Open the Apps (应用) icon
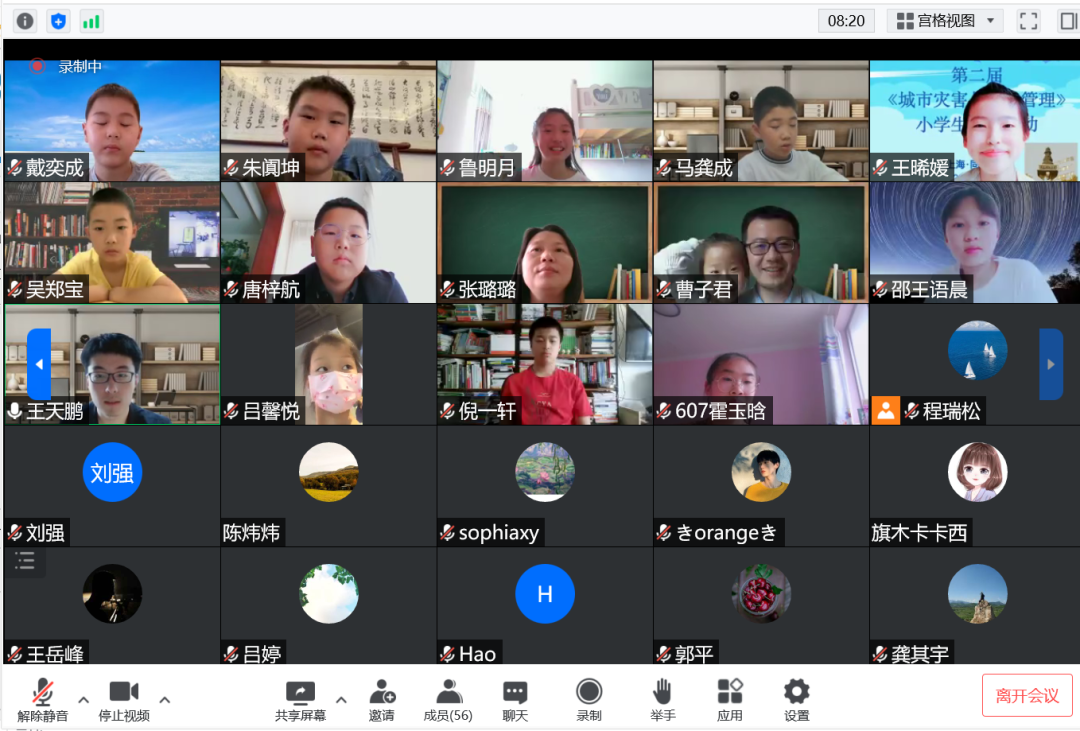 tap(730, 699)
